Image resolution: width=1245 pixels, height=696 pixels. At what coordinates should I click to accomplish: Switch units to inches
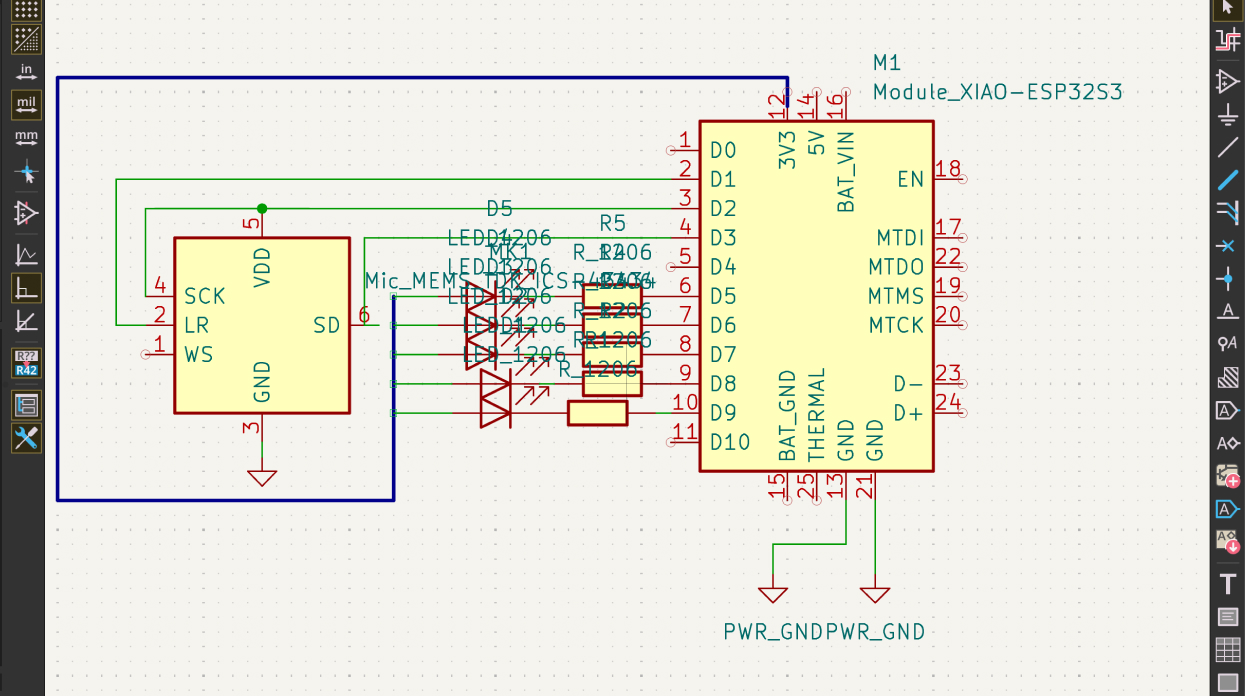point(26,72)
